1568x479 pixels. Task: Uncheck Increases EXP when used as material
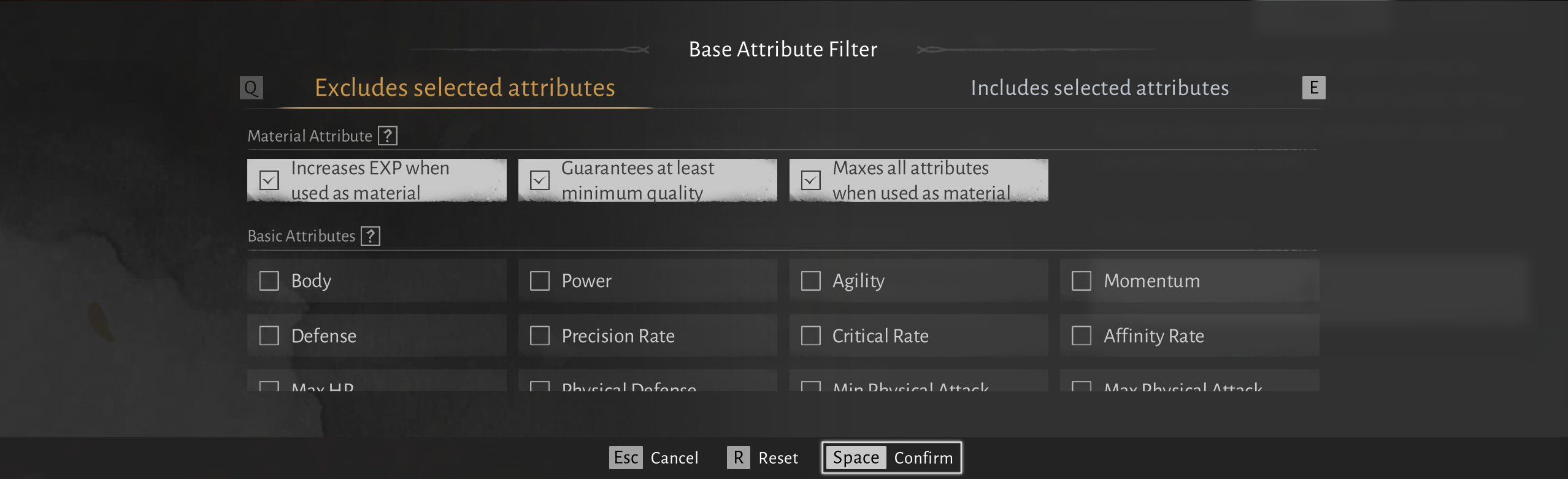pos(269,180)
